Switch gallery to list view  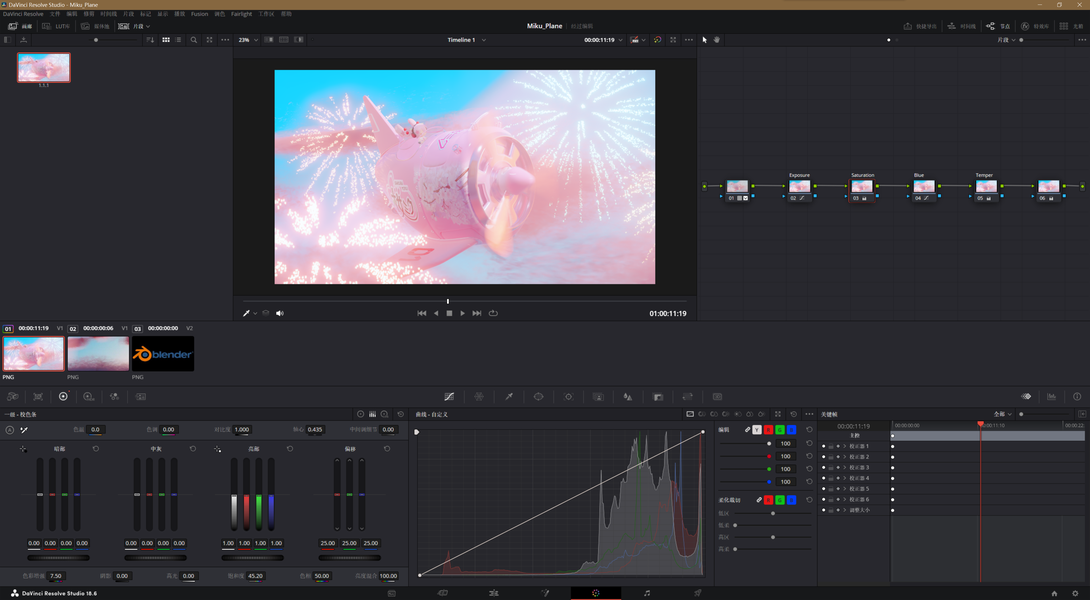(178, 40)
